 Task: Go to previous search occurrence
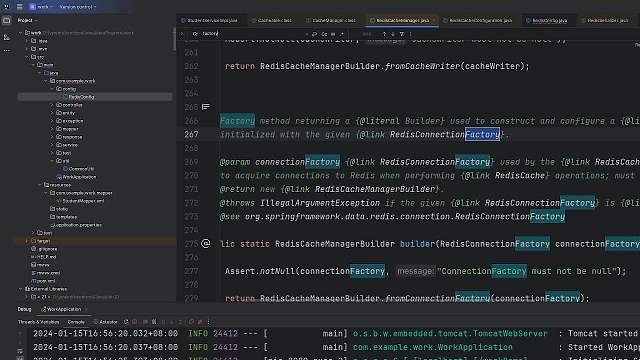(x=384, y=34)
